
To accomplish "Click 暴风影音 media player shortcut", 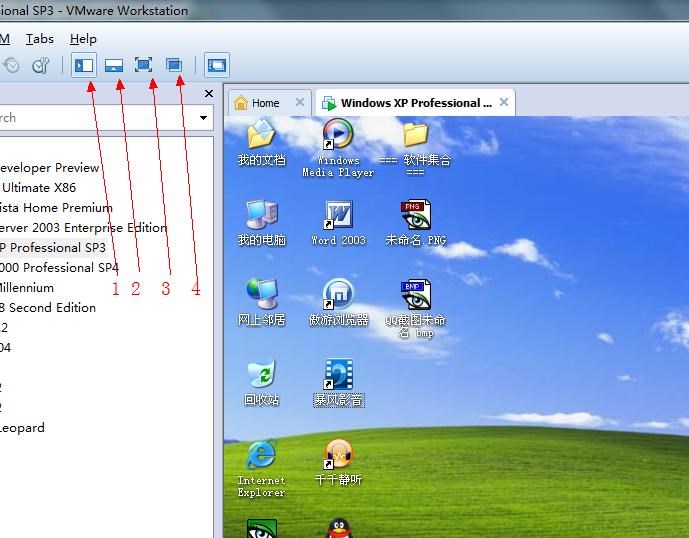I will 338,382.
